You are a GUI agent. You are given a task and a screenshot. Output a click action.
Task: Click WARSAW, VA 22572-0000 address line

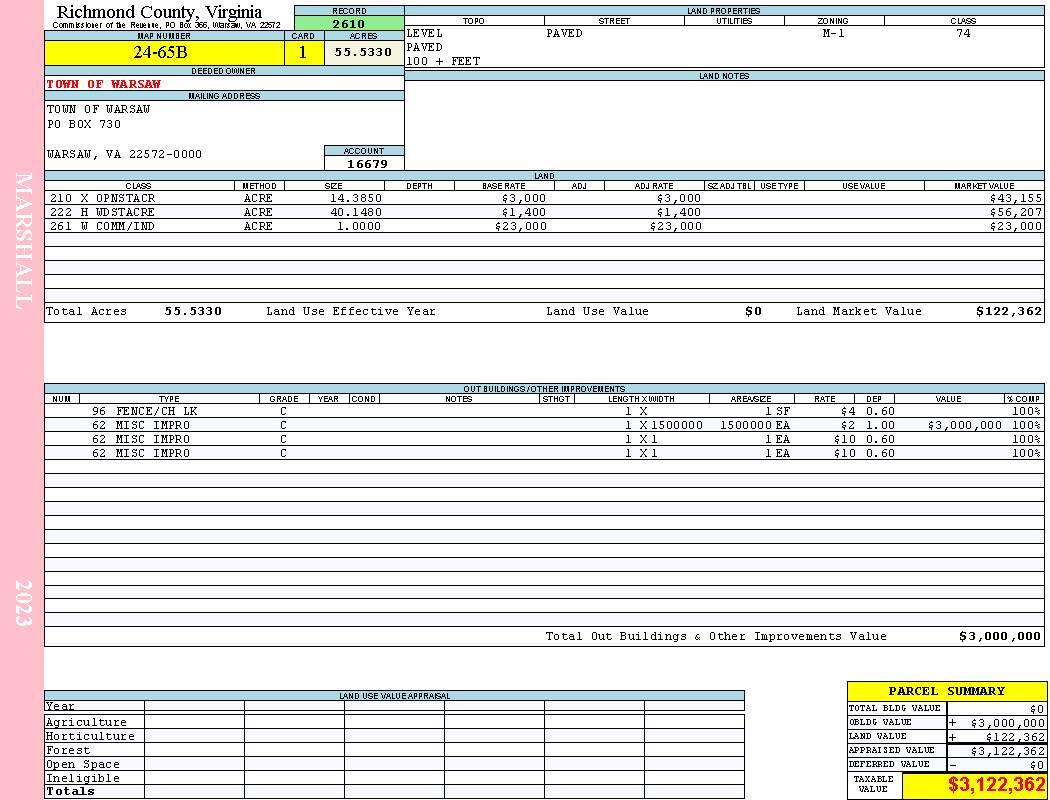click(124, 155)
